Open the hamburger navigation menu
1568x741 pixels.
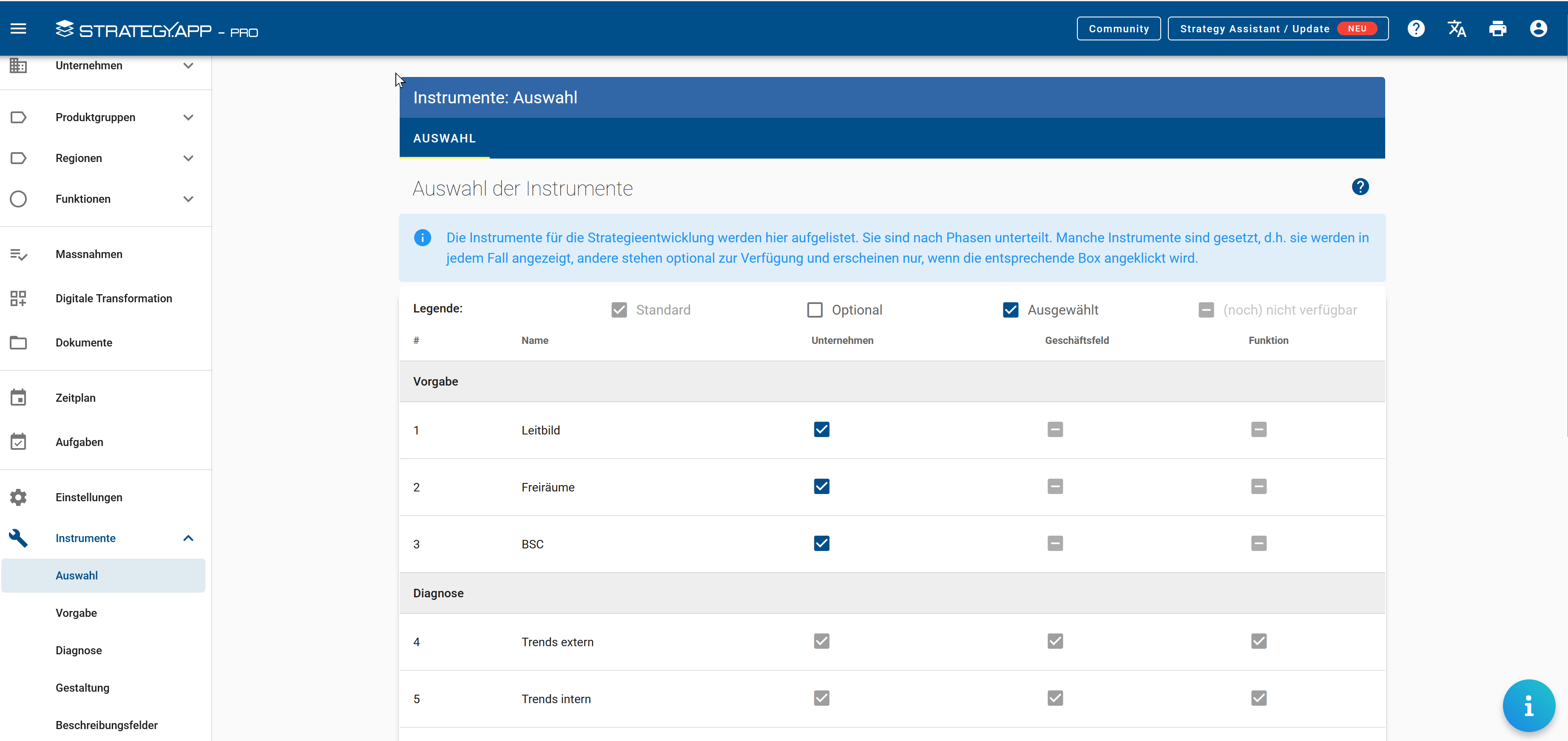pyautogui.click(x=18, y=28)
